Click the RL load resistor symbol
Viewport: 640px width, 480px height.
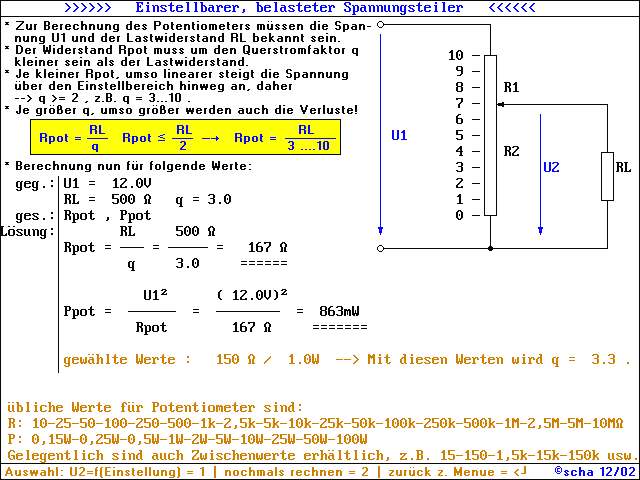coord(608,176)
